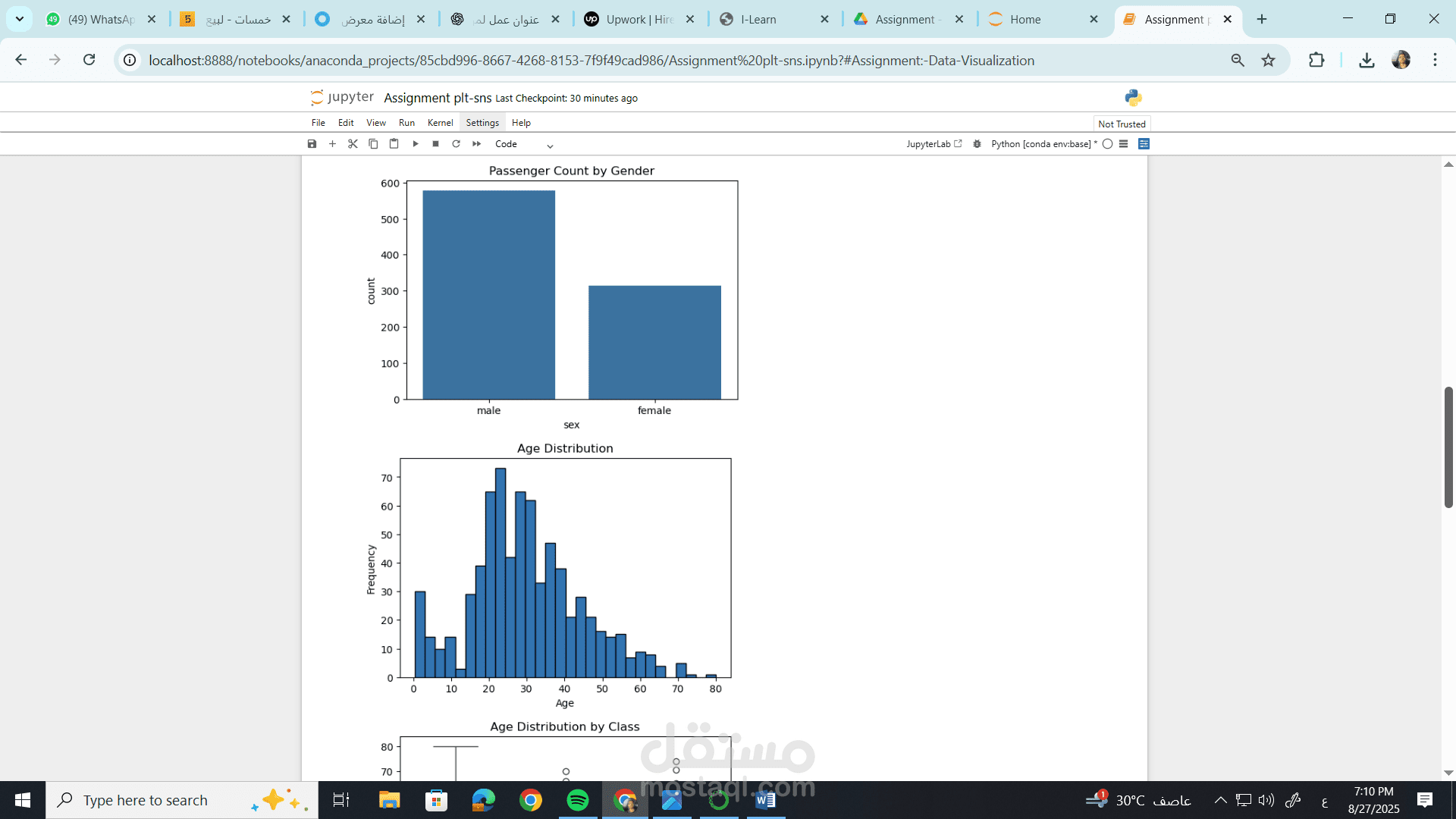Open the Kernel menu
This screenshot has width=1456, height=819.
(440, 122)
